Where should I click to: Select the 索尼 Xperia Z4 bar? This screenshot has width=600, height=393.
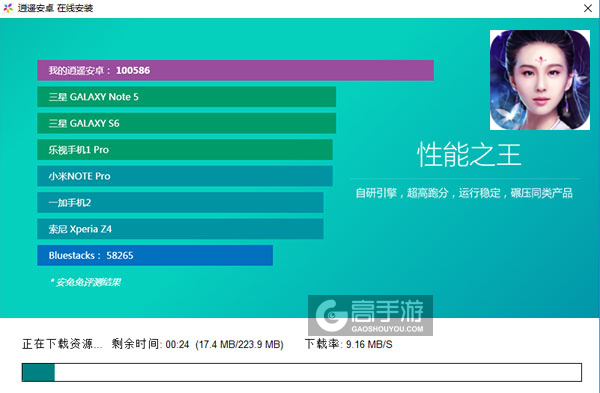pos(180,229)
